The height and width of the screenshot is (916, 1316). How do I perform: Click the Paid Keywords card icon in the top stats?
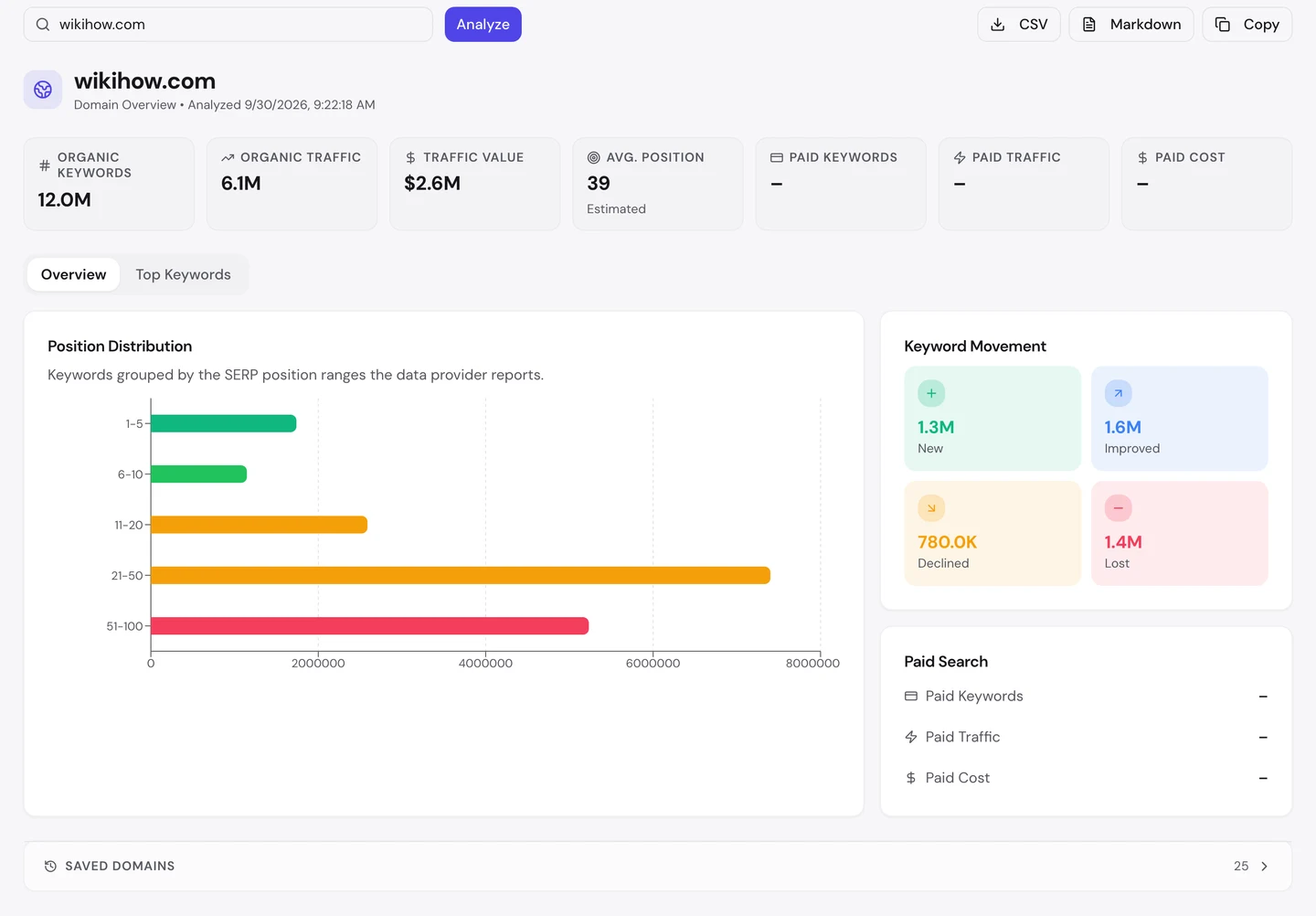(x=777, y=157)
